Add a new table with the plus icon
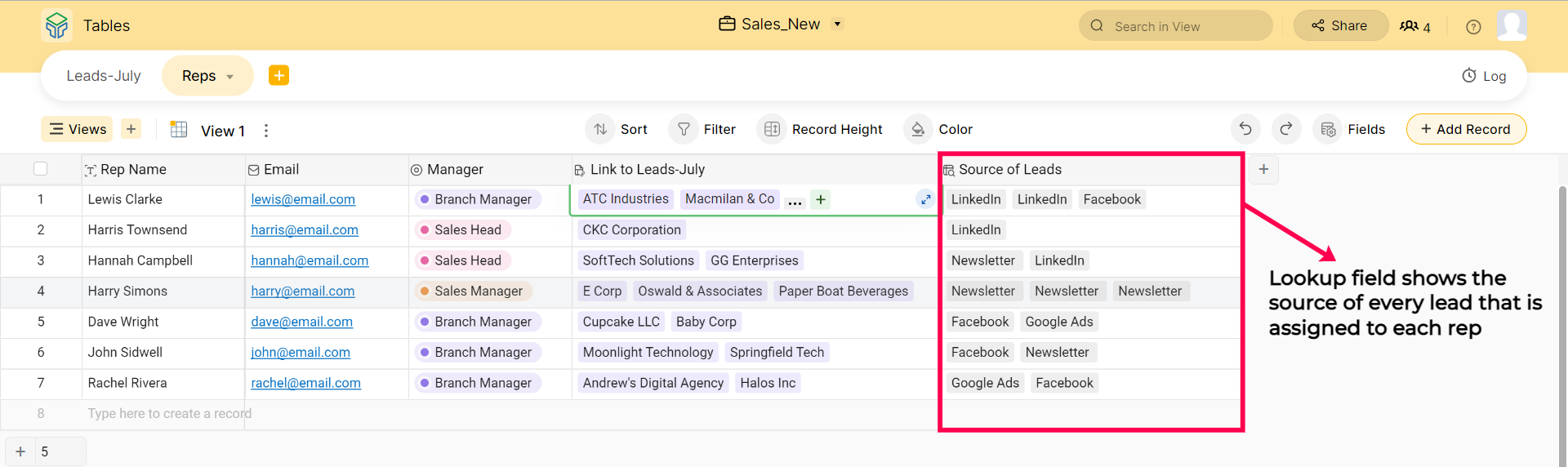The image size is (1568, 467). 278,75
